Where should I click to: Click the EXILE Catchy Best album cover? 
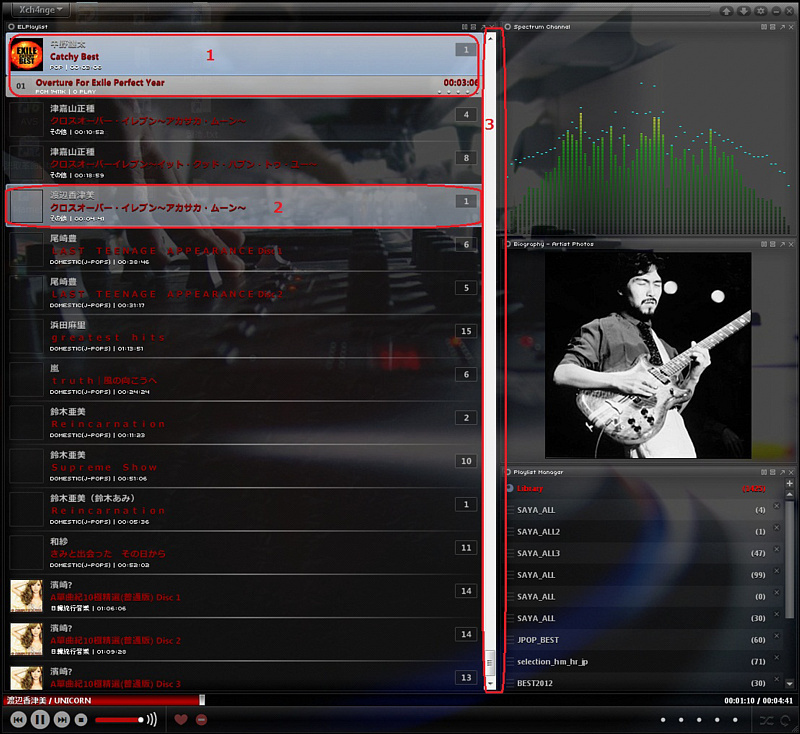(27, 55)
